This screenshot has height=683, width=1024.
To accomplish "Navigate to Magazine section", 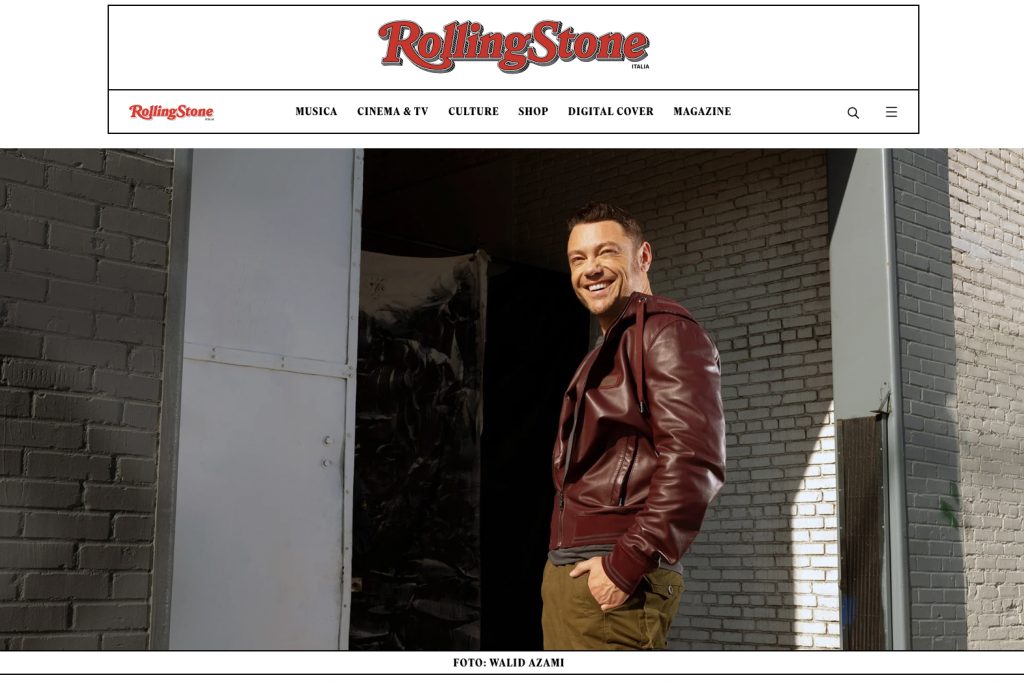I will (x=702, y=112).
